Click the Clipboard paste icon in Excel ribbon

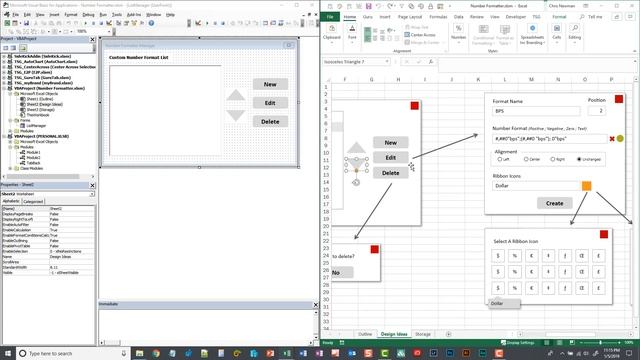332,29
